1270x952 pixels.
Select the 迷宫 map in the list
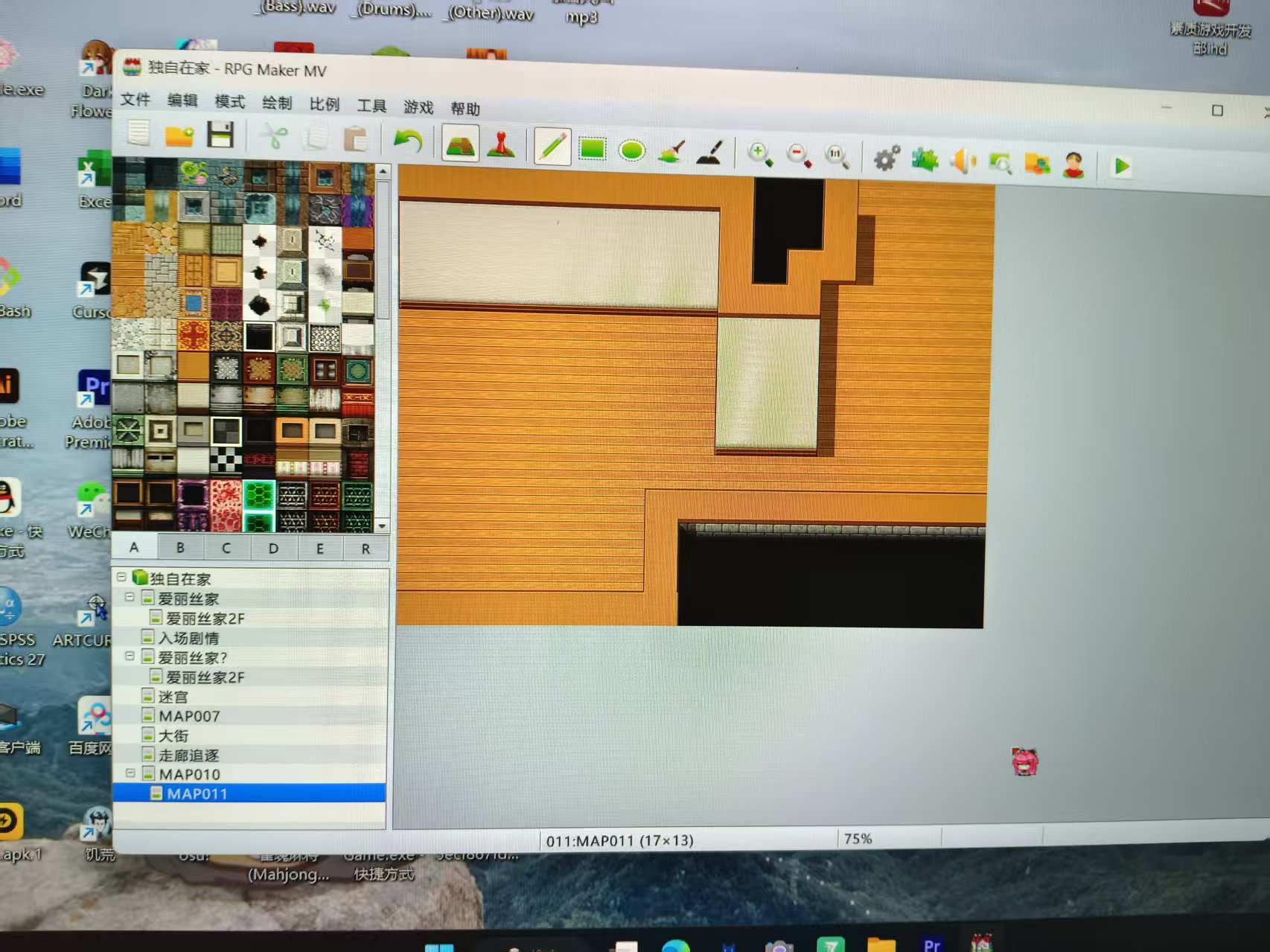coord(173,697)
